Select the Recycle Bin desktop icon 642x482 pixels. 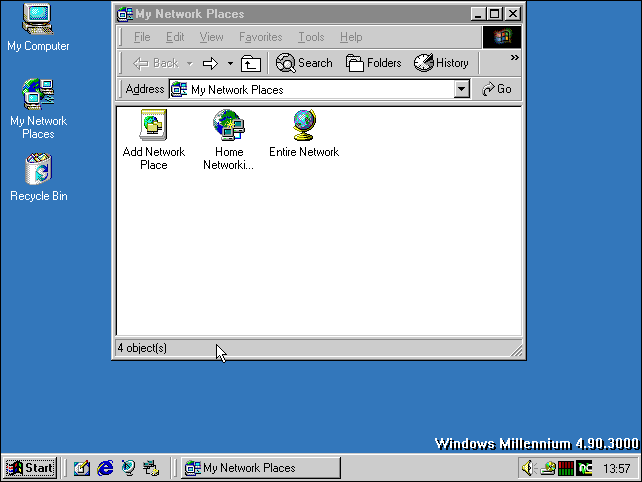click(38, 177)
